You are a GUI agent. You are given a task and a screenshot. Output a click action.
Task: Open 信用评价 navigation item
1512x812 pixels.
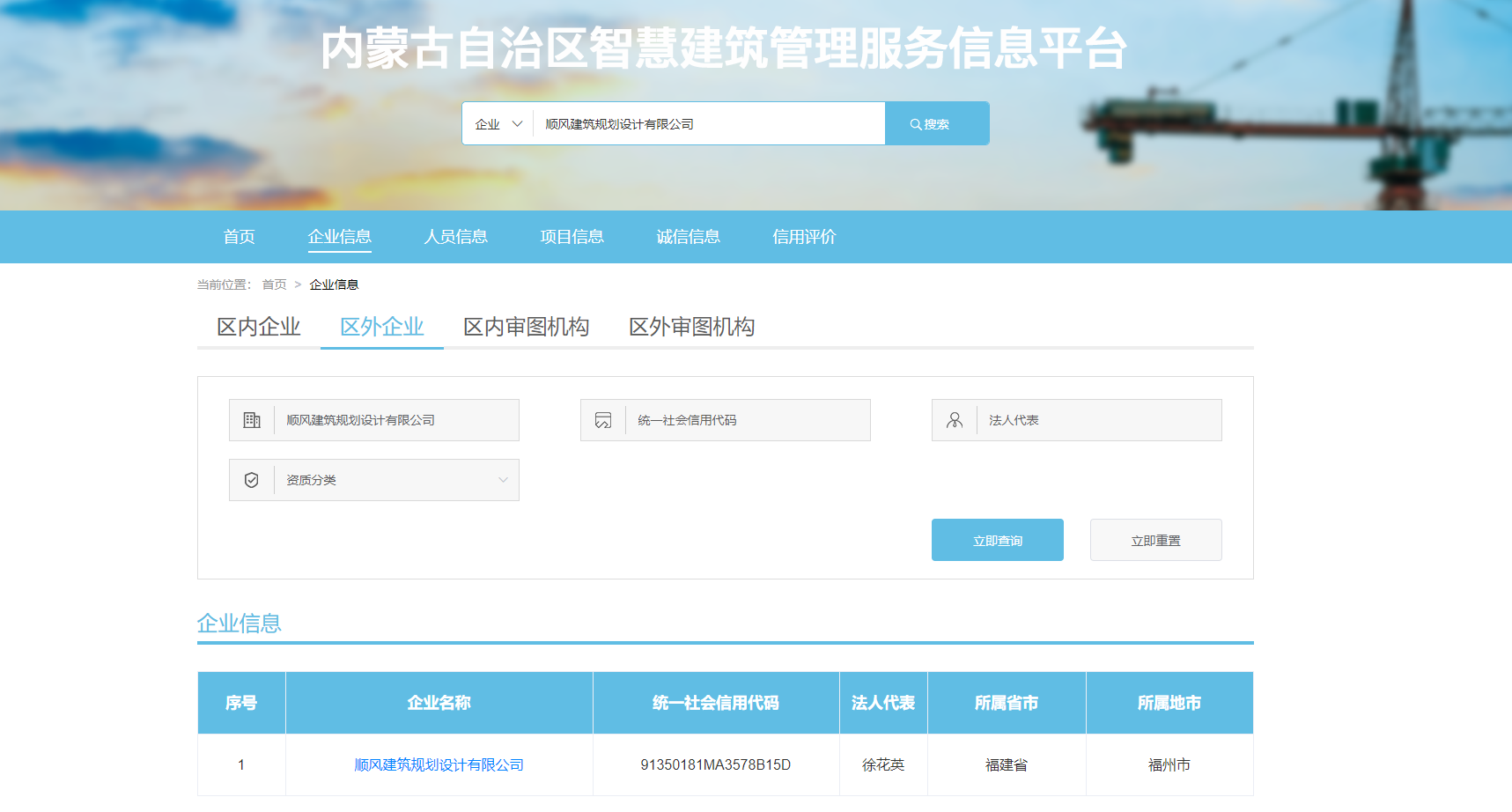(x=804, y=236)
